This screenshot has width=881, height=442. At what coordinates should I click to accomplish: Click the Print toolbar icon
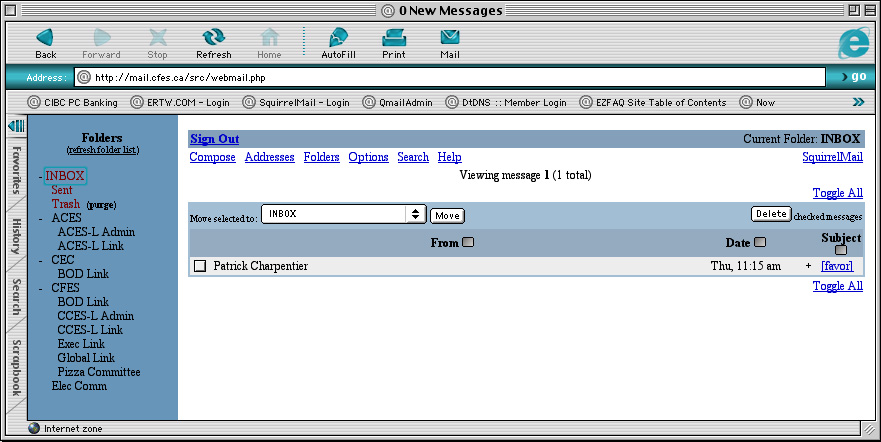point(393,38)
